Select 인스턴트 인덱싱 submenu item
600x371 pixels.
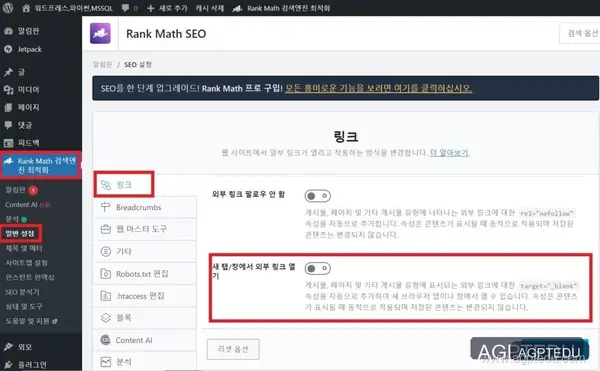pyautogui.click(x=29, y=277)
